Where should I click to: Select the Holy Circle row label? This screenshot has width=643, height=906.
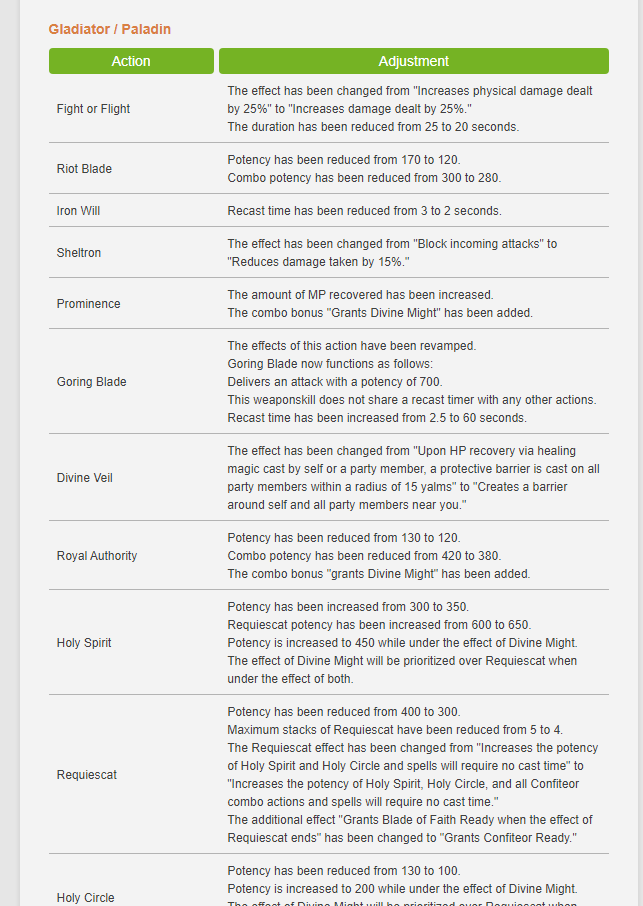[x=86, y=898]
